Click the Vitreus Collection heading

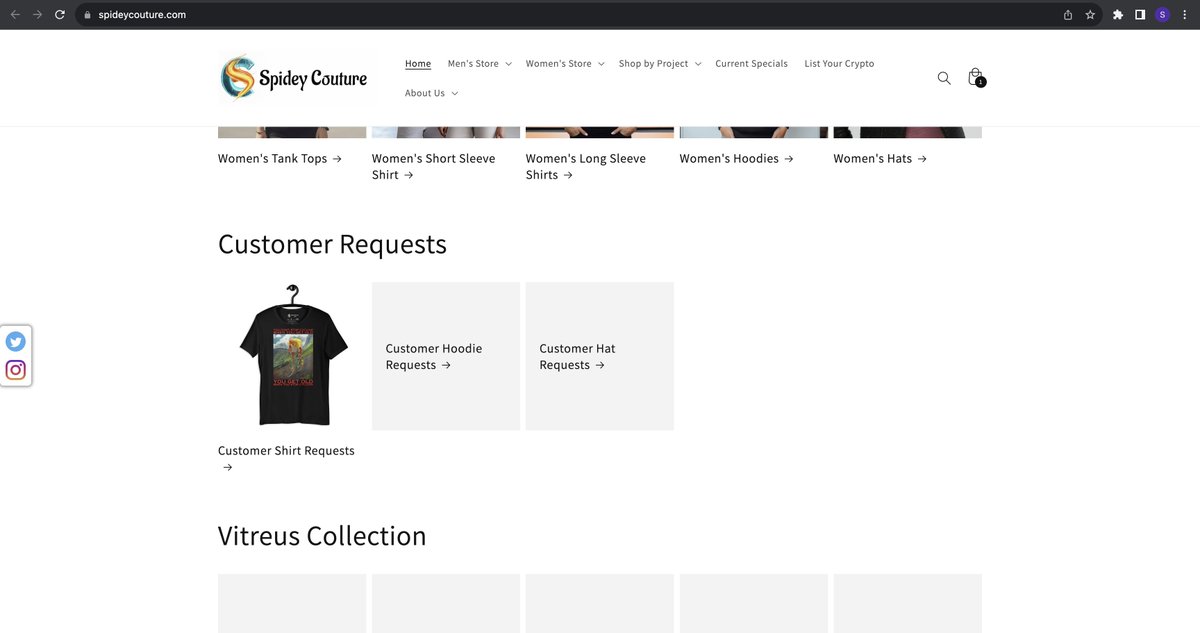[322, 536]
